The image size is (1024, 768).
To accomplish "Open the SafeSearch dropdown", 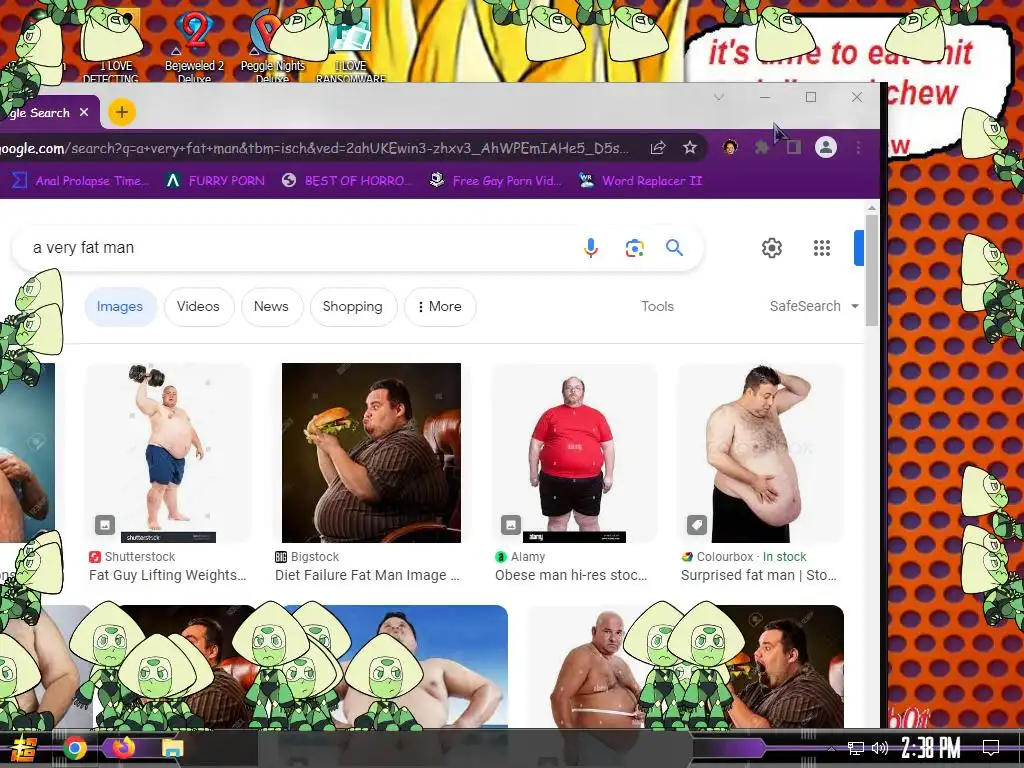I will [x=814, y=306].
